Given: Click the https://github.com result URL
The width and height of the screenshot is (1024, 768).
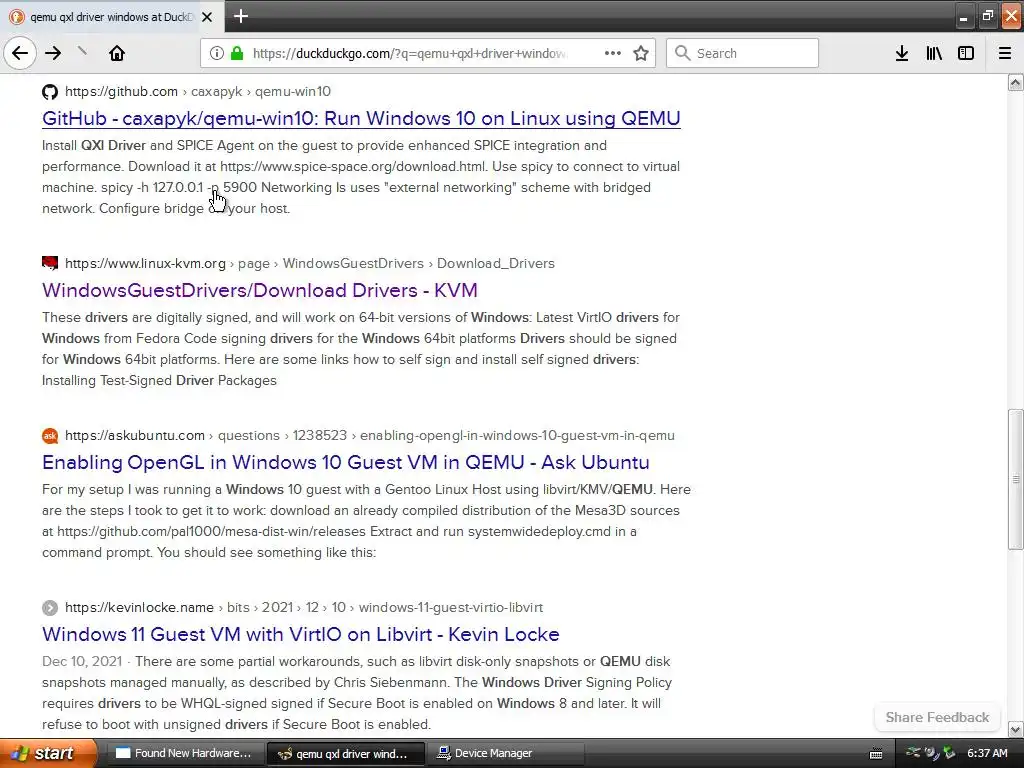Looking at the screenshot, I should click(121, 91).
